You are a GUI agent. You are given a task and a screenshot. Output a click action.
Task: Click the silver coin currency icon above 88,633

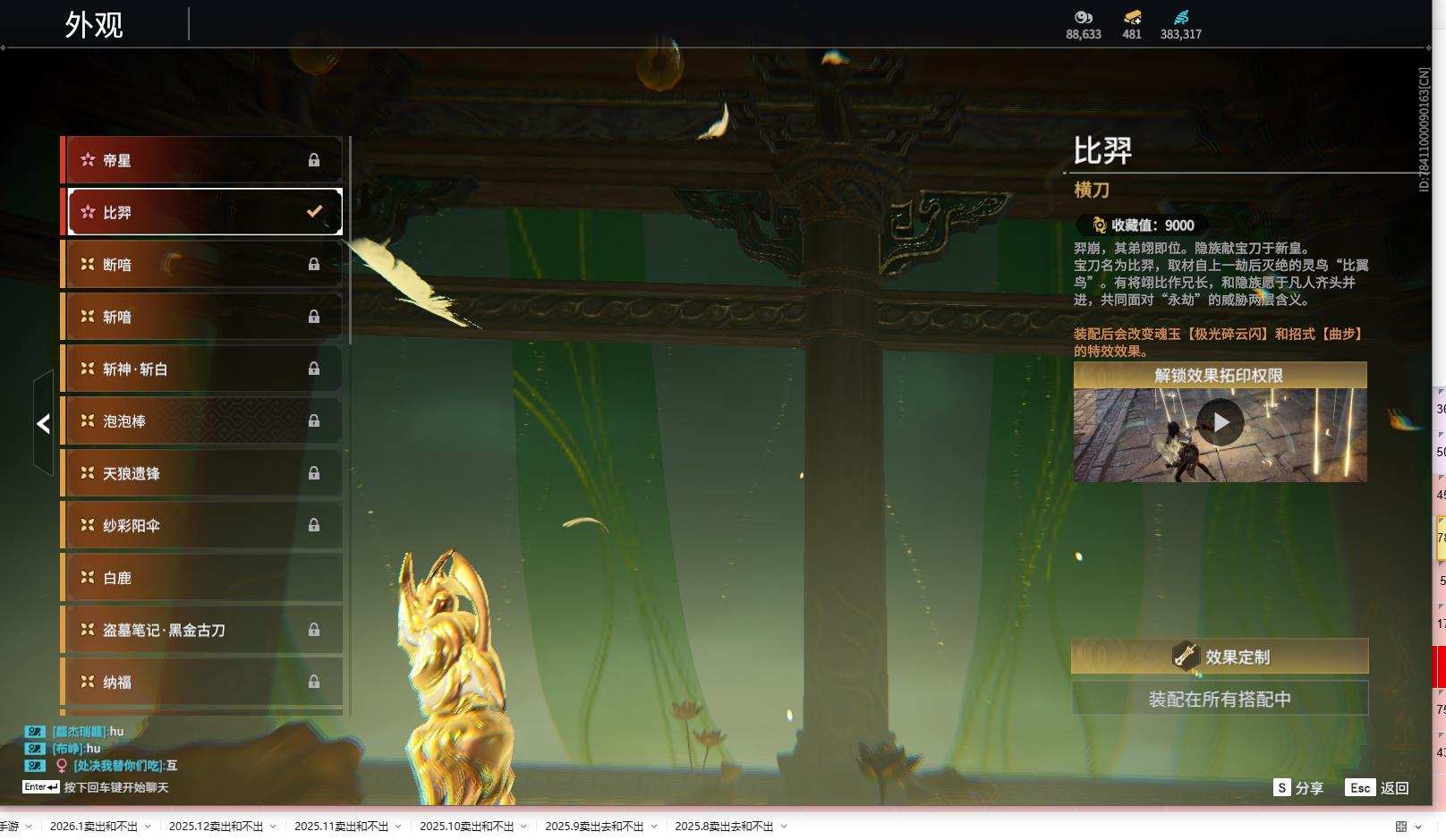coord(1084,17)
